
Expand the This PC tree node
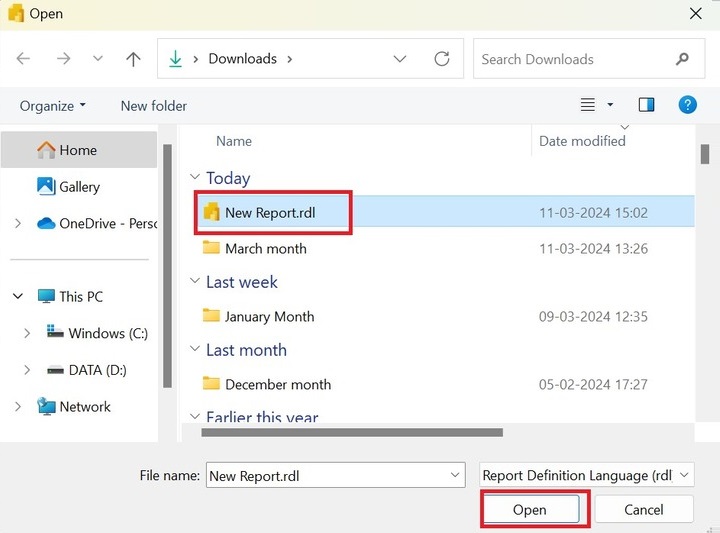(x=18, y=297)
